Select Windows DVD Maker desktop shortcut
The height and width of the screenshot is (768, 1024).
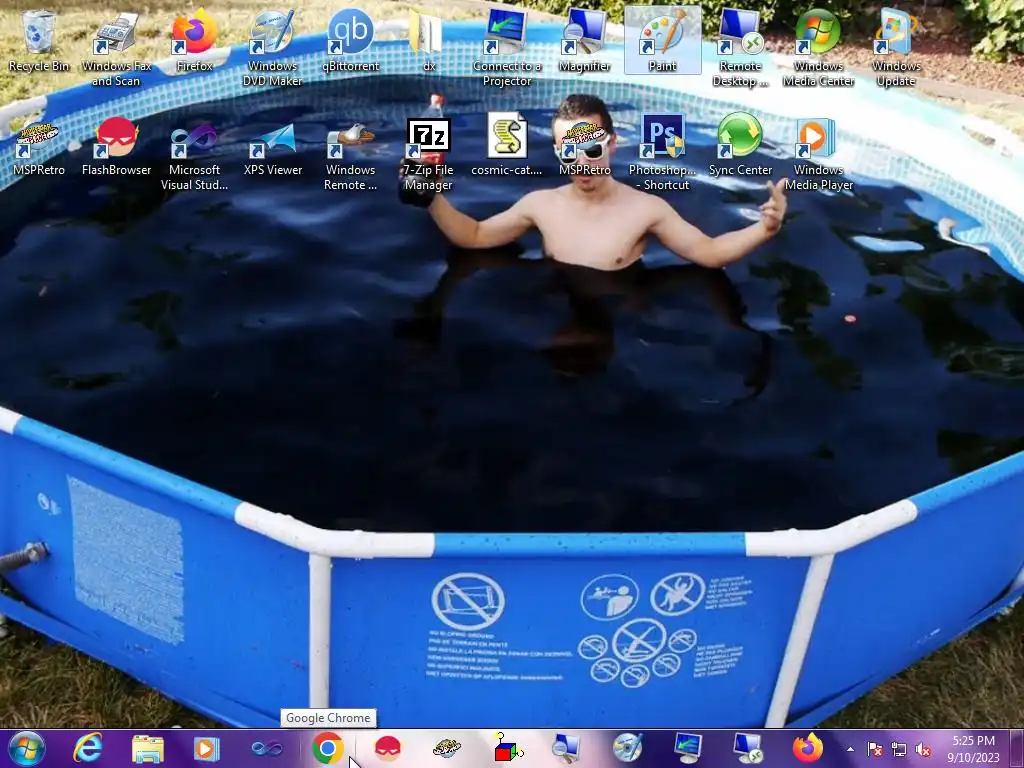(272, 48)
